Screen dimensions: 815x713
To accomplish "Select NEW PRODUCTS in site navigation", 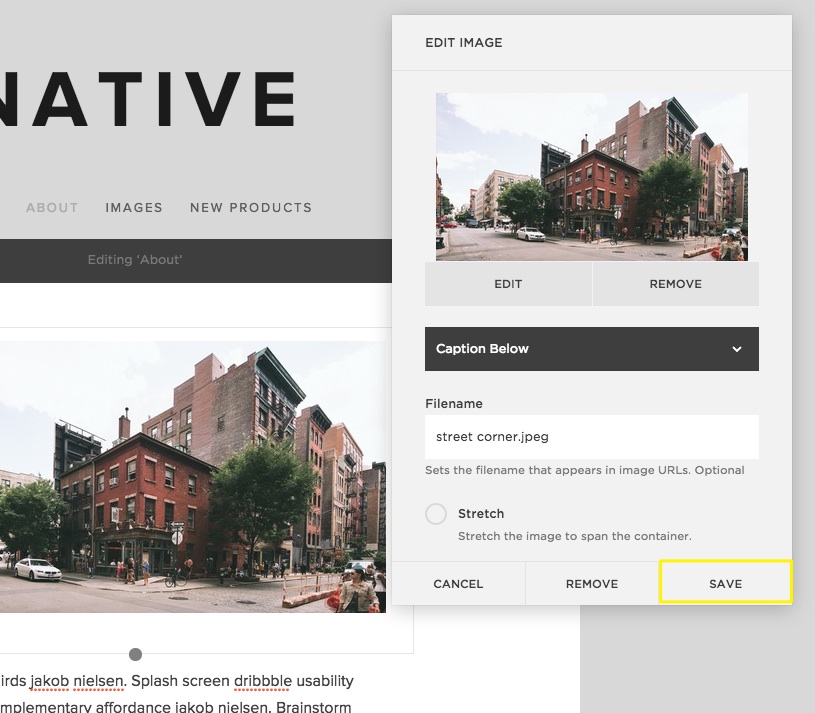I will tap(251, 208).
